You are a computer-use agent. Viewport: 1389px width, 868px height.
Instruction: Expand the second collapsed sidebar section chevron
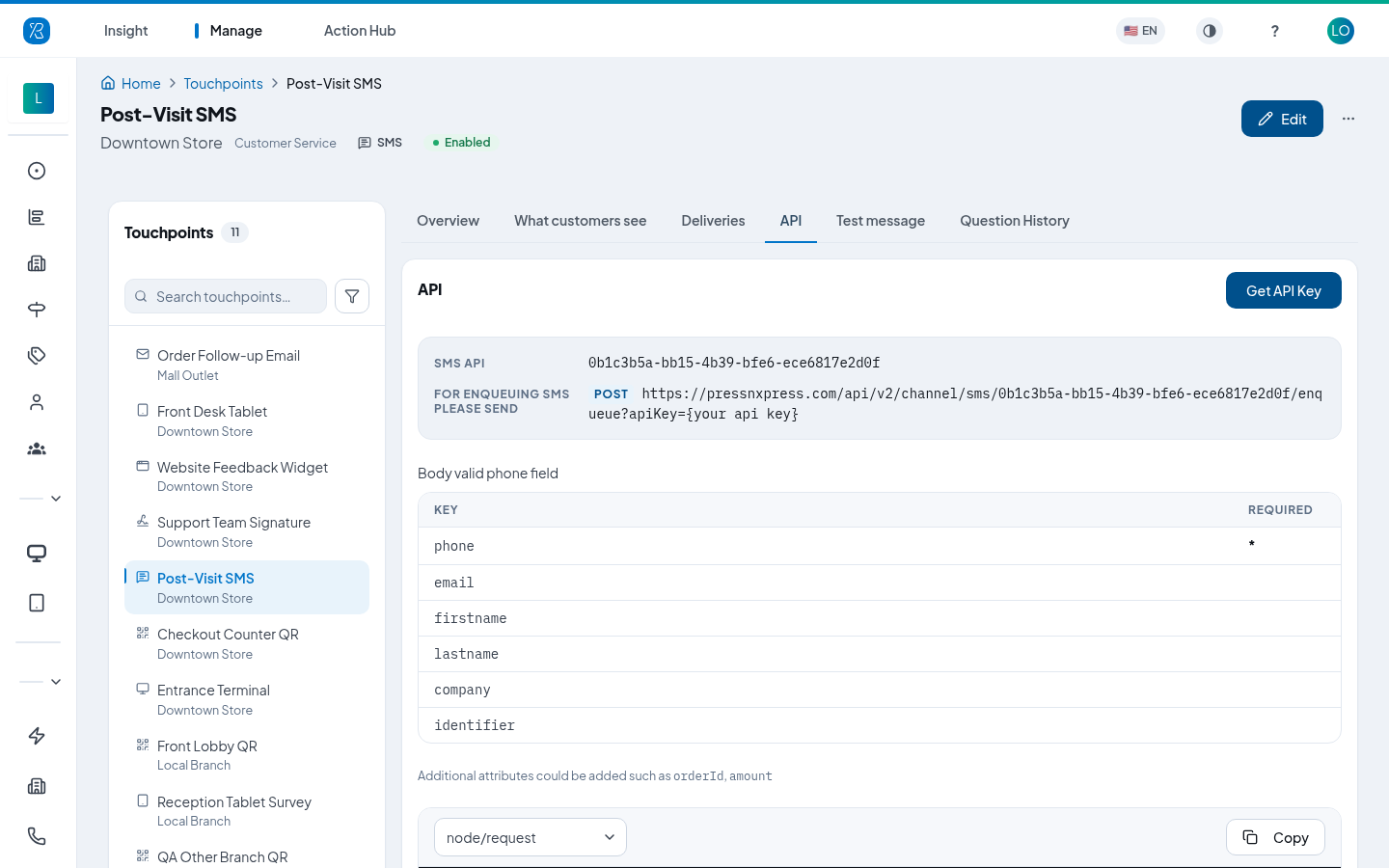coord(56,682)
